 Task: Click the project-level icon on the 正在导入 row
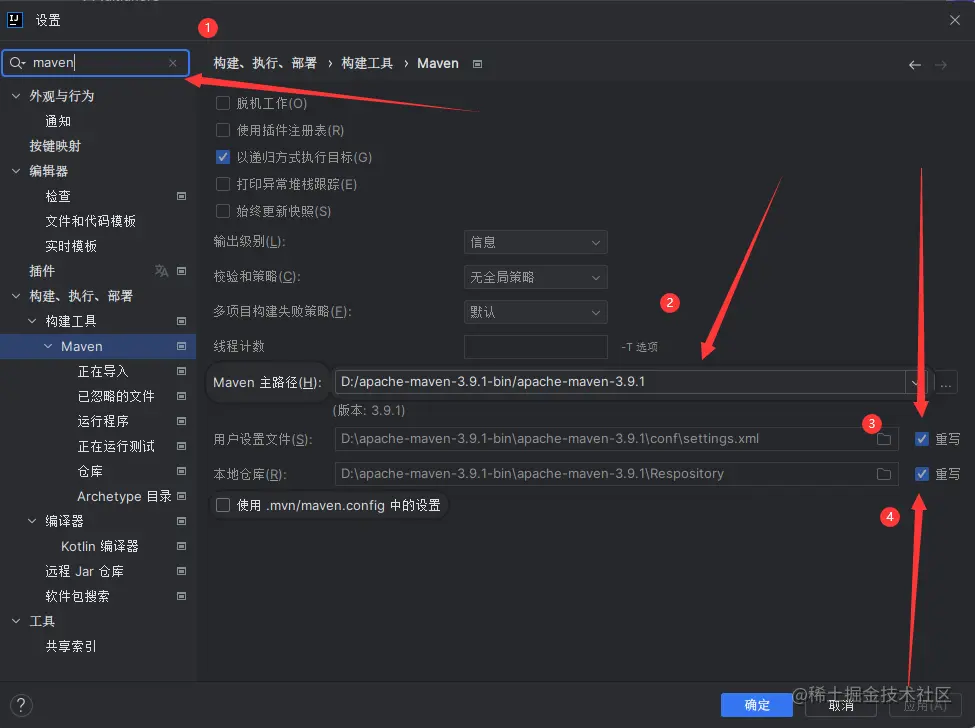(182, 371)
